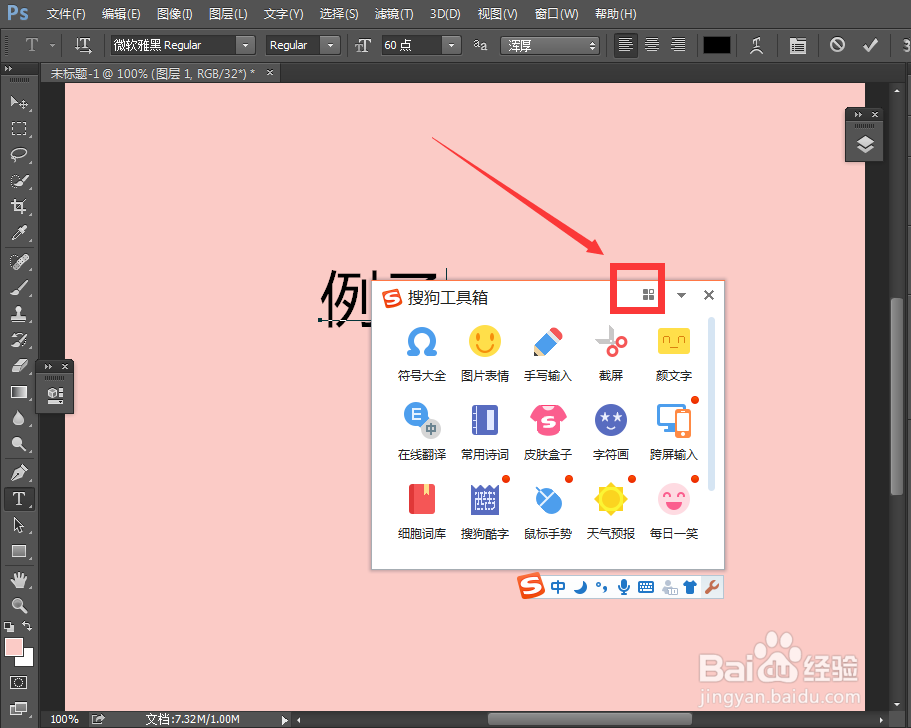Select the Crop tool
The height and width of the screenshot is (728, 911).
coord(19,206)
